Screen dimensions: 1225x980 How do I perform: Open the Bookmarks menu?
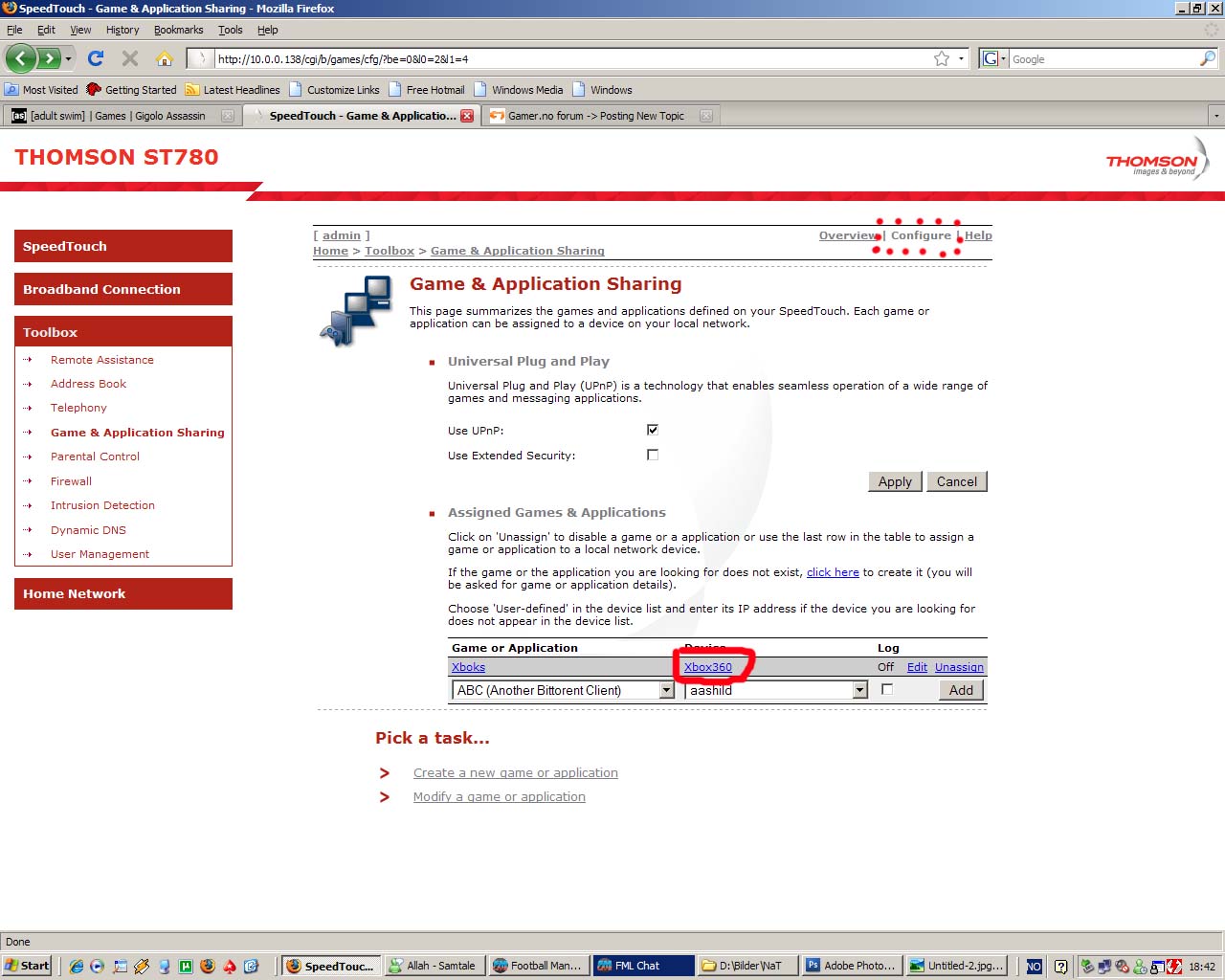pyautogui.click(x=178, y=30)
